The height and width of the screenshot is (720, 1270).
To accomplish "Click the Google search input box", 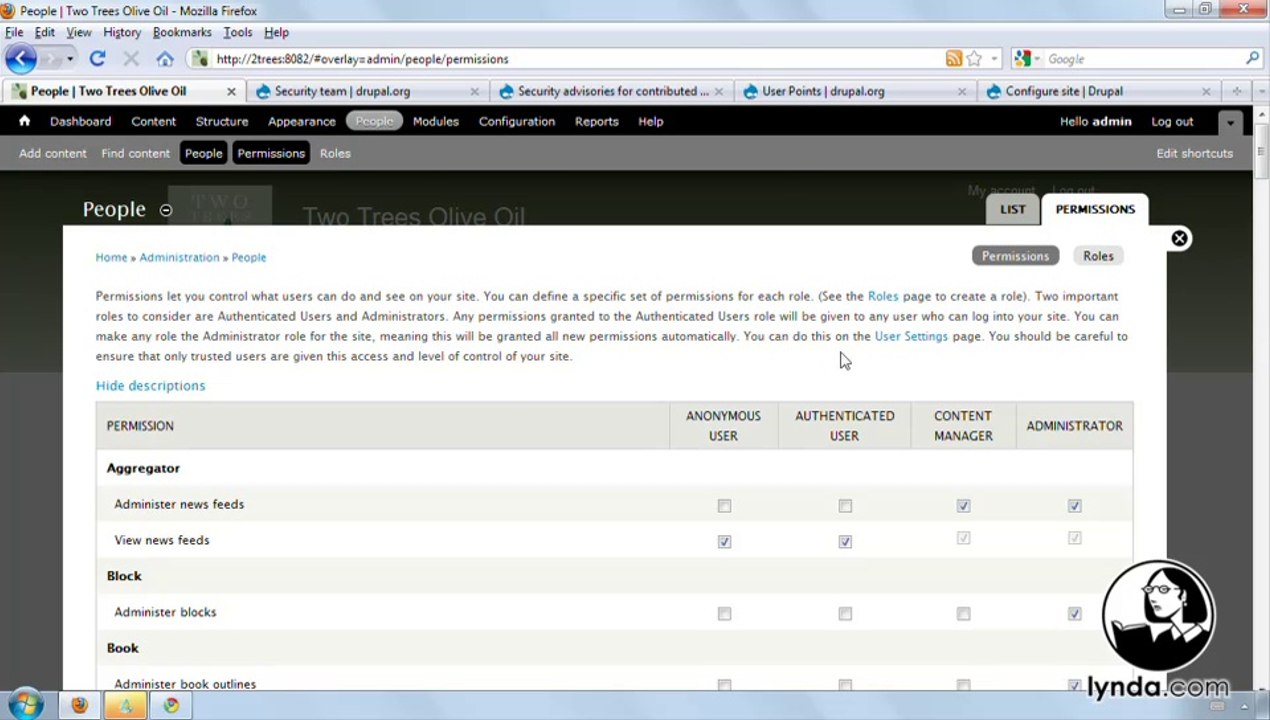I will point(1142,59).
